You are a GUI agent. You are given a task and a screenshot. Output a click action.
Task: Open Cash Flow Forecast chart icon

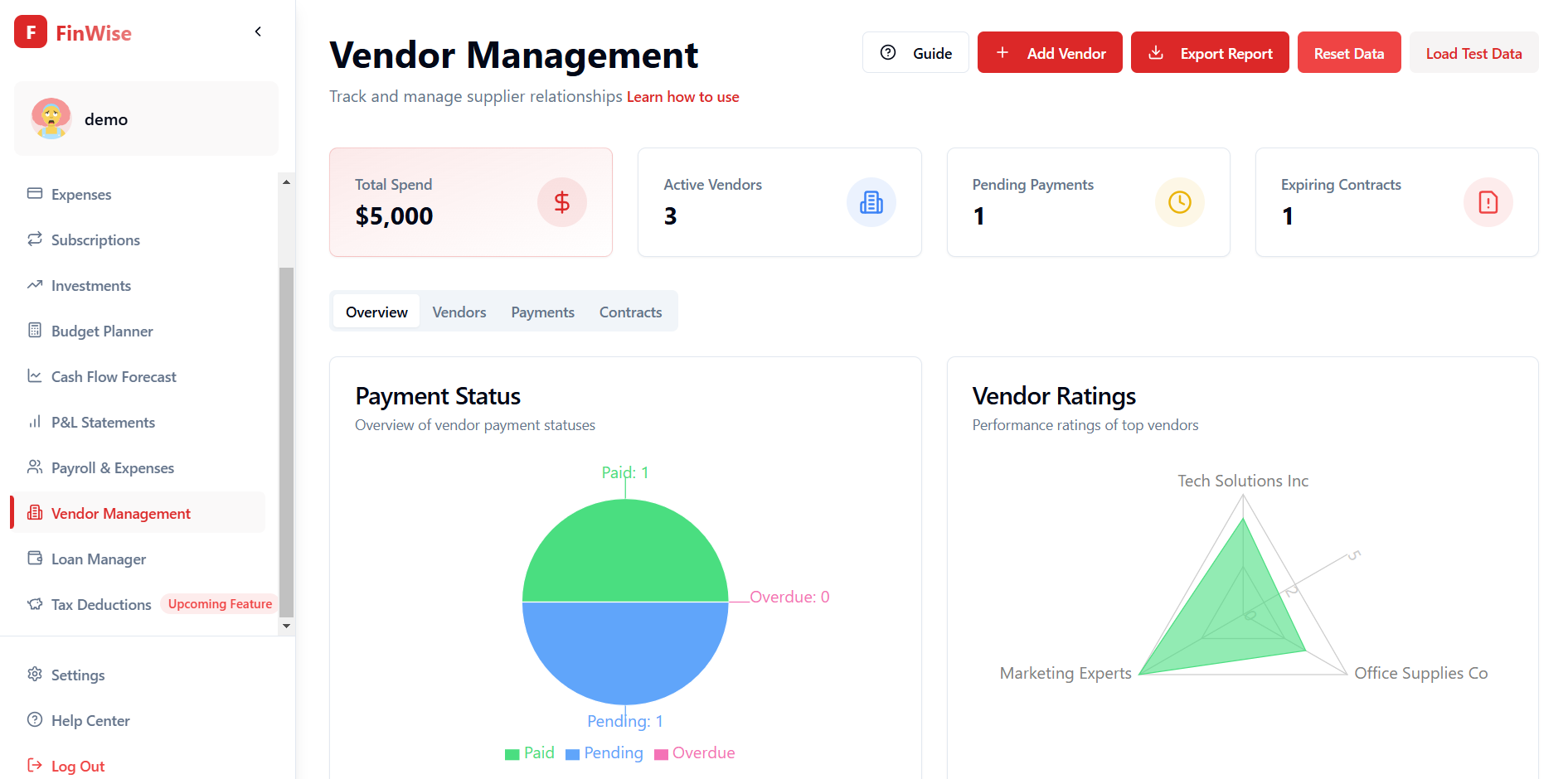(x=35, y=376)
